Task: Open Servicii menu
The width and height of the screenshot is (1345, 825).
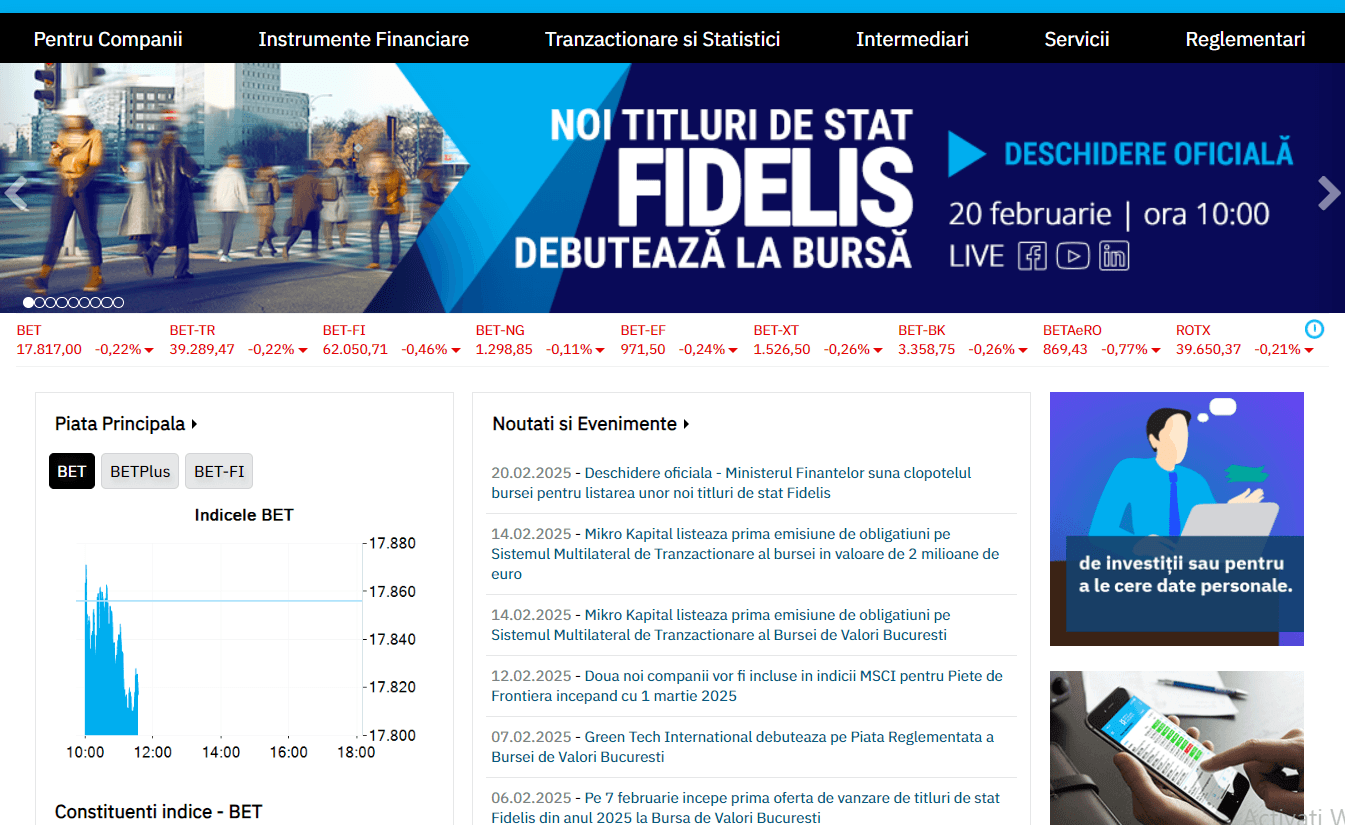Action: (1077, 39)
